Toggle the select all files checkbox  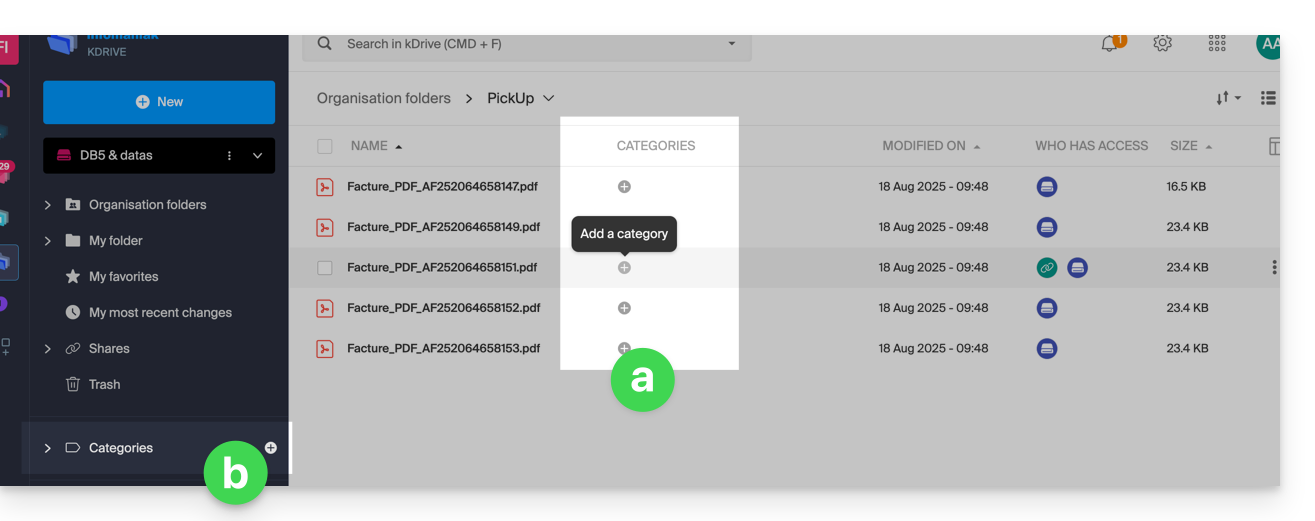324,146
